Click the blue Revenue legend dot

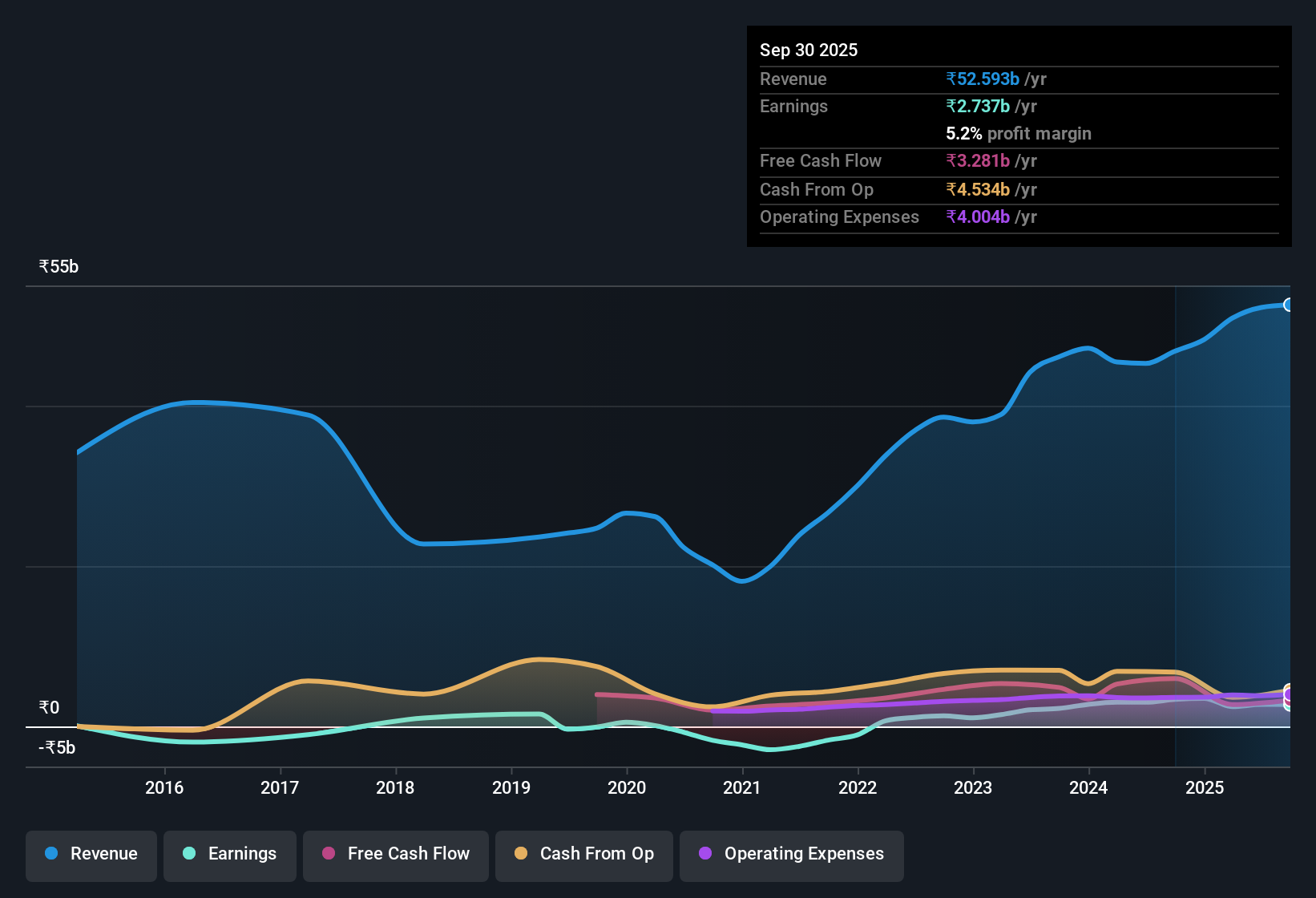(x=51, y=853)
